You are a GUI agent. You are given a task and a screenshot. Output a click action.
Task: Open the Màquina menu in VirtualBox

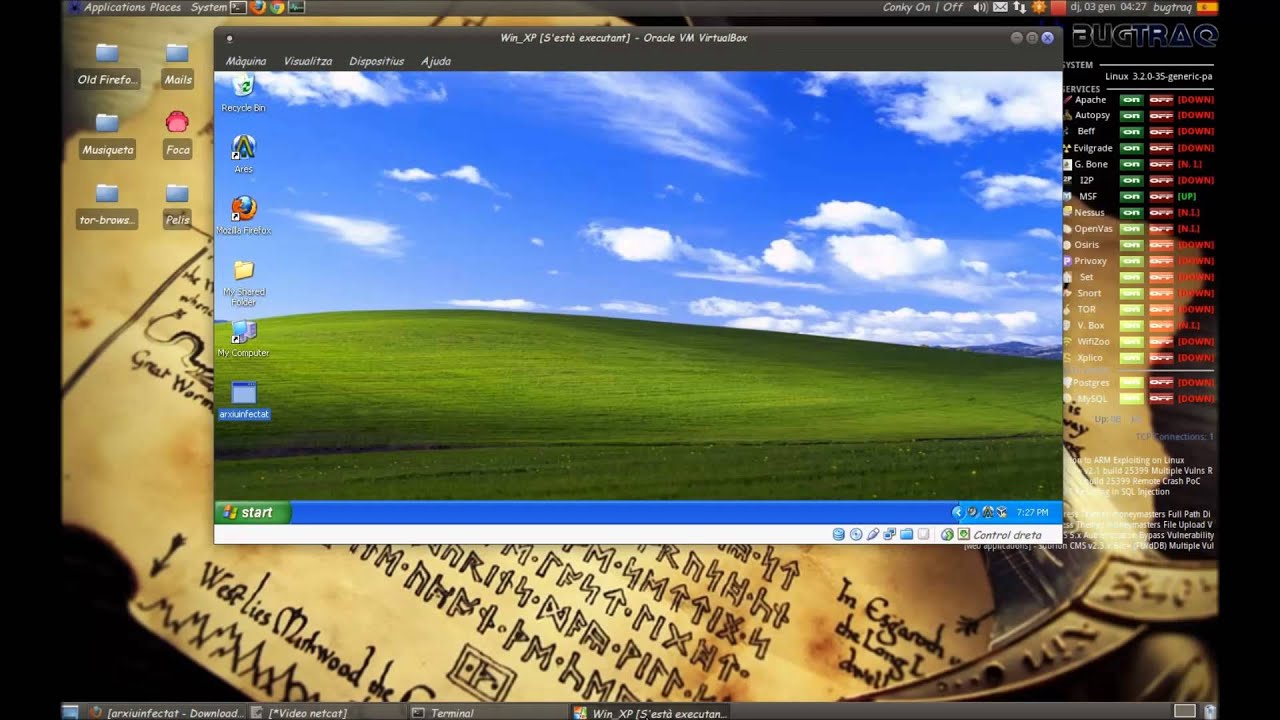tap(246, 61)
